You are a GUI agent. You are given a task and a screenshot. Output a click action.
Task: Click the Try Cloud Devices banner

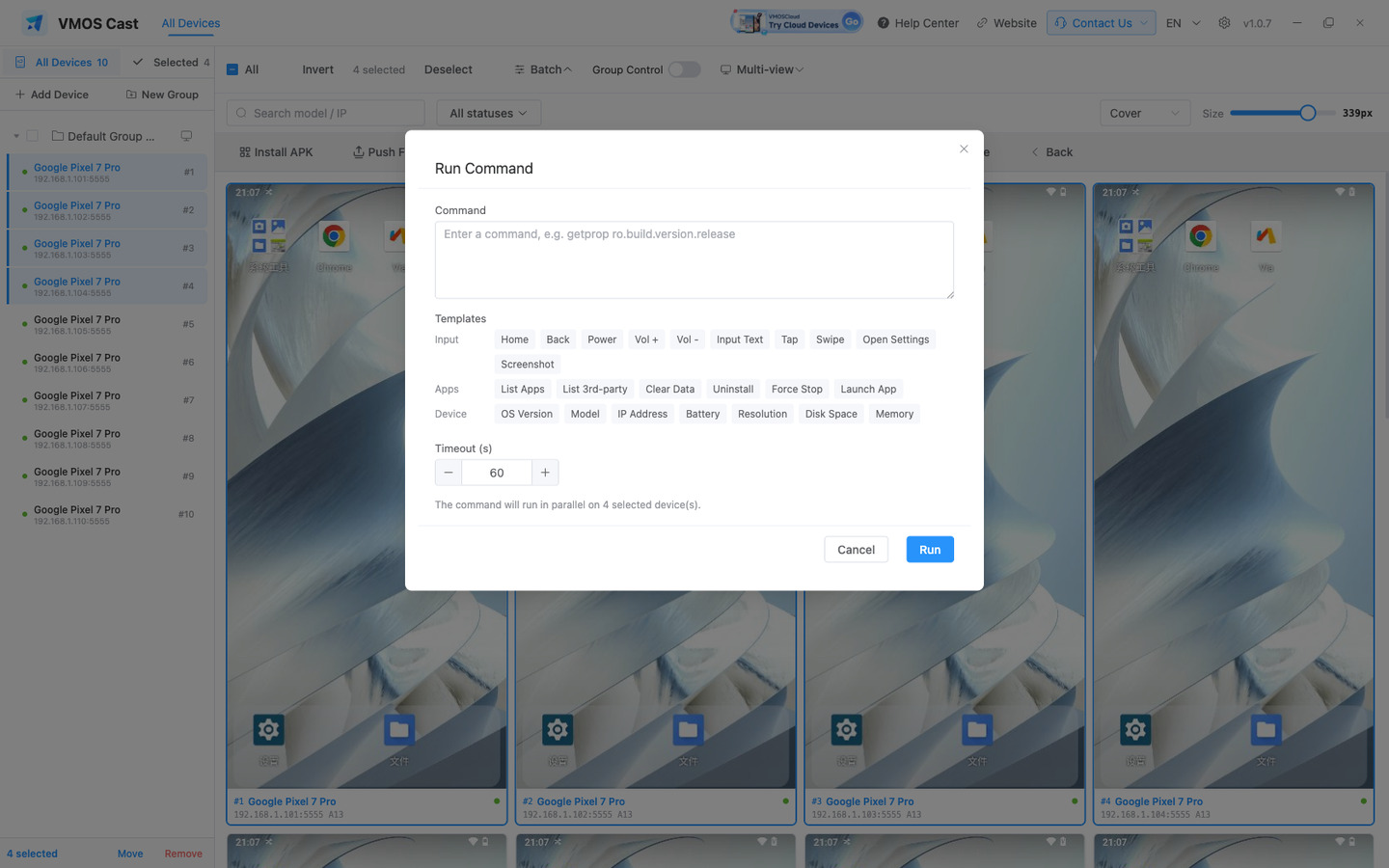point(797,21)
